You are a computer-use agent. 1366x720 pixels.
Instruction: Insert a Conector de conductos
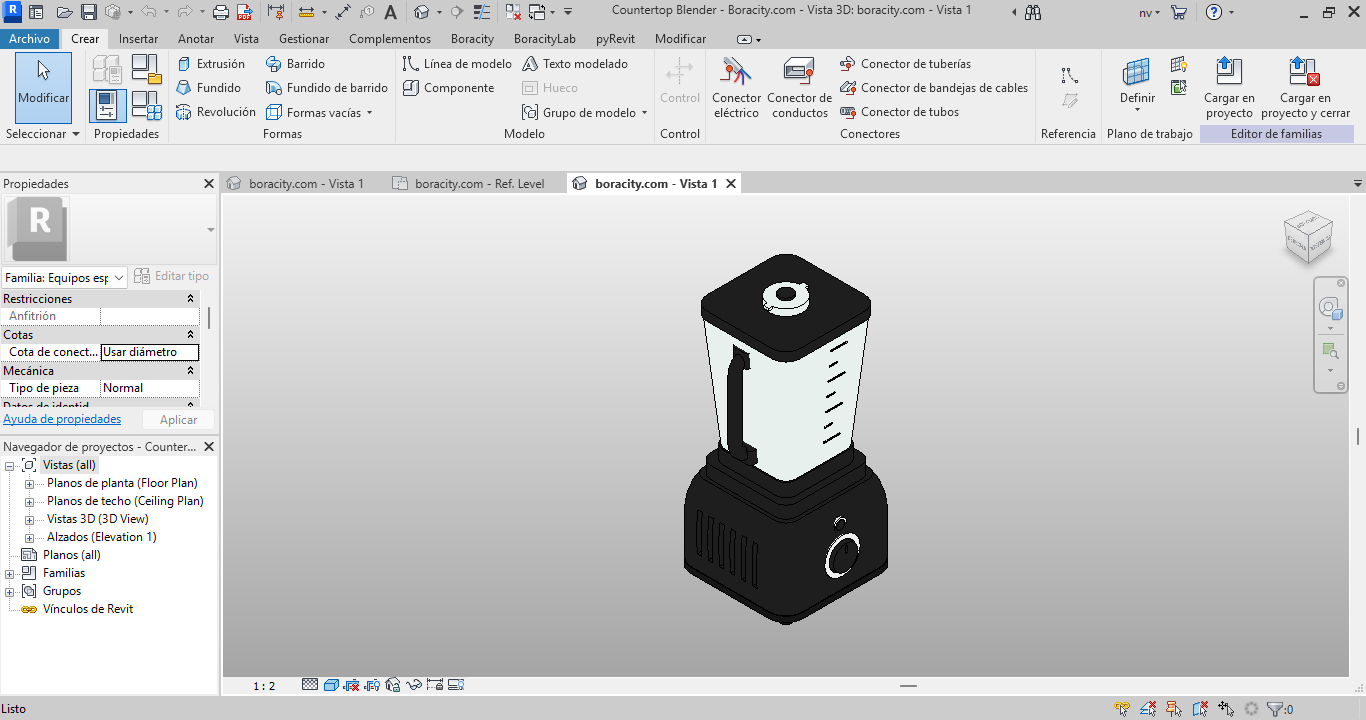799,88
